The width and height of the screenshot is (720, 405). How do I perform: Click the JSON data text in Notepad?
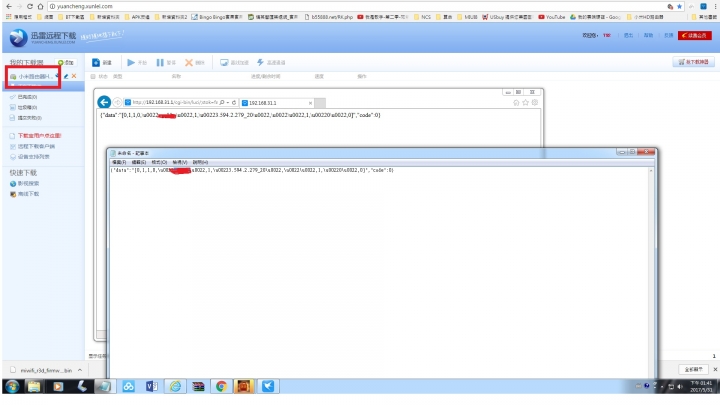(252, 170)
